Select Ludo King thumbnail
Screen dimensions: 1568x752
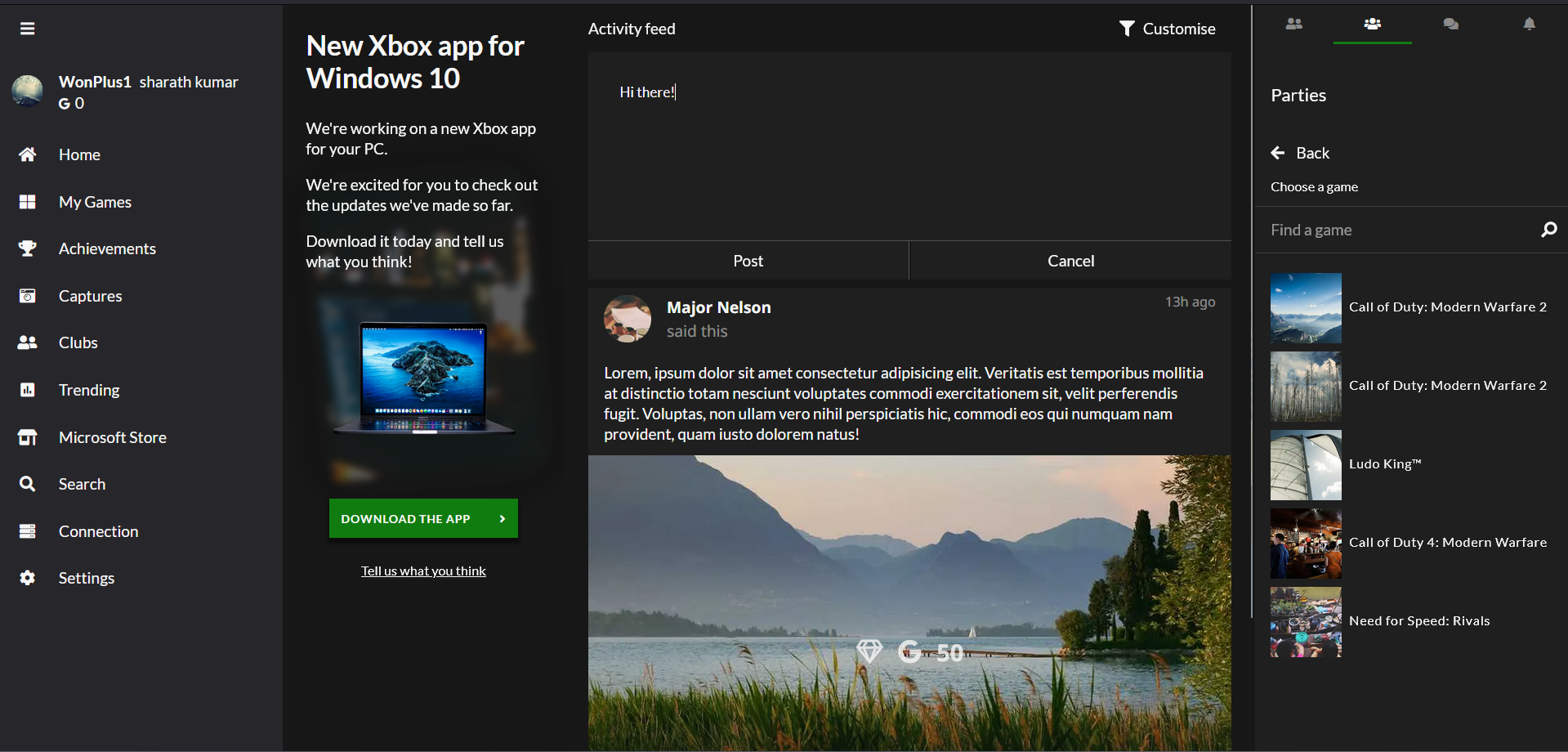tap(1306, 464)
